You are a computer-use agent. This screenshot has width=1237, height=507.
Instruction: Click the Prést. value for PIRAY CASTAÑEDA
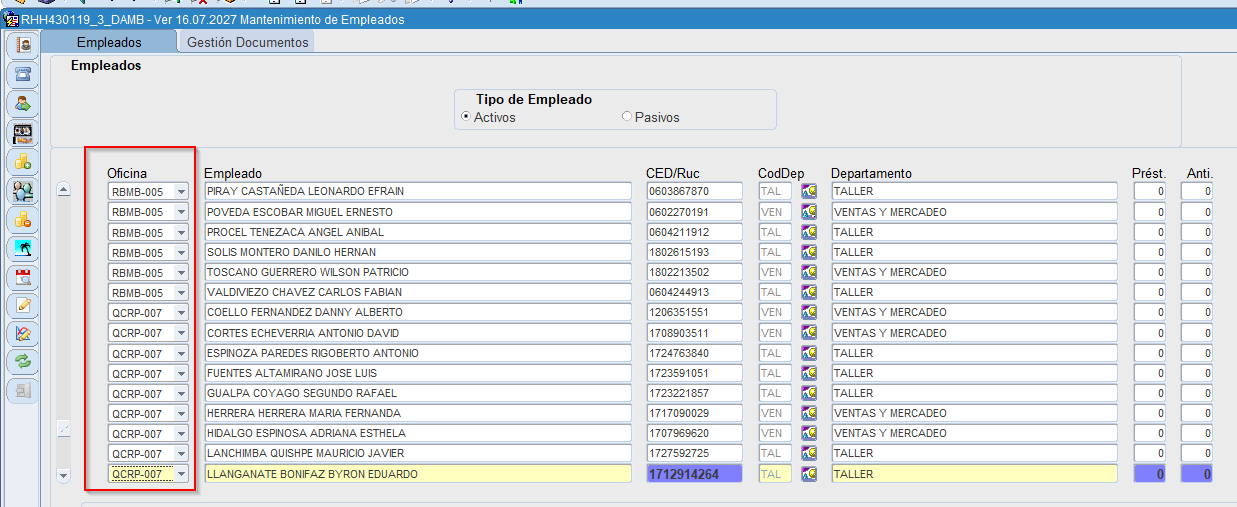pos(1150,191)
